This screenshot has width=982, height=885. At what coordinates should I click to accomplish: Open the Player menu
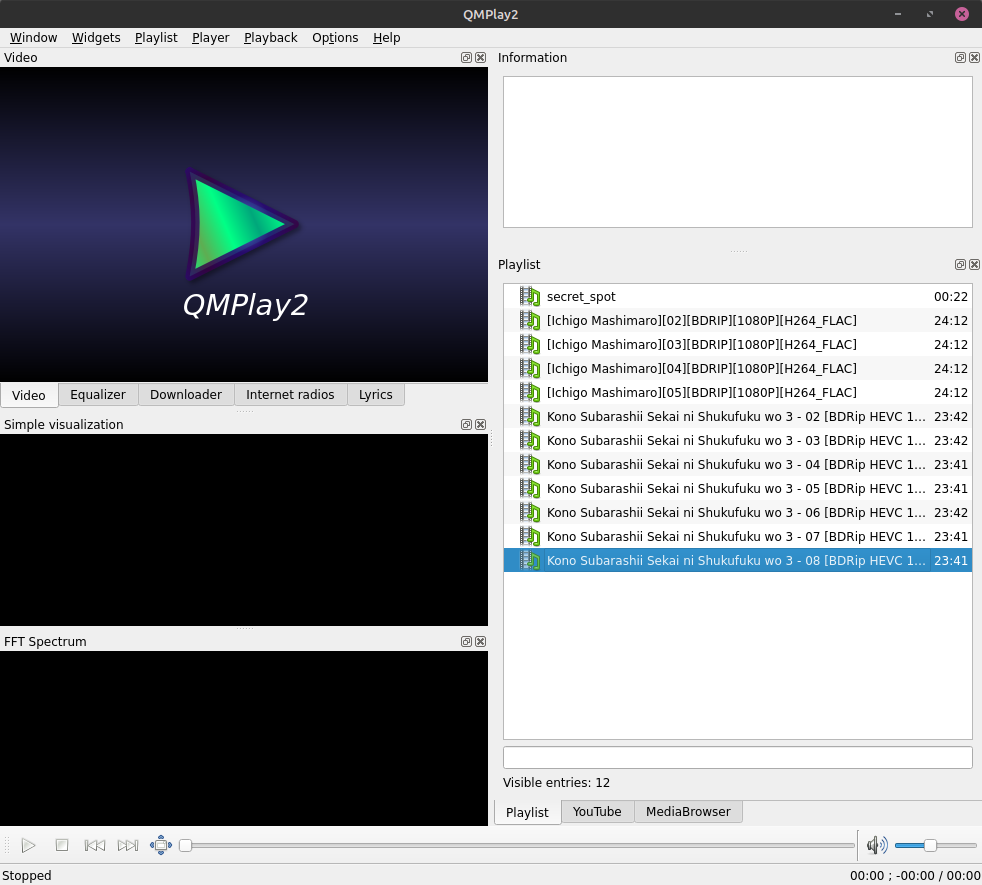click(210, 38)
